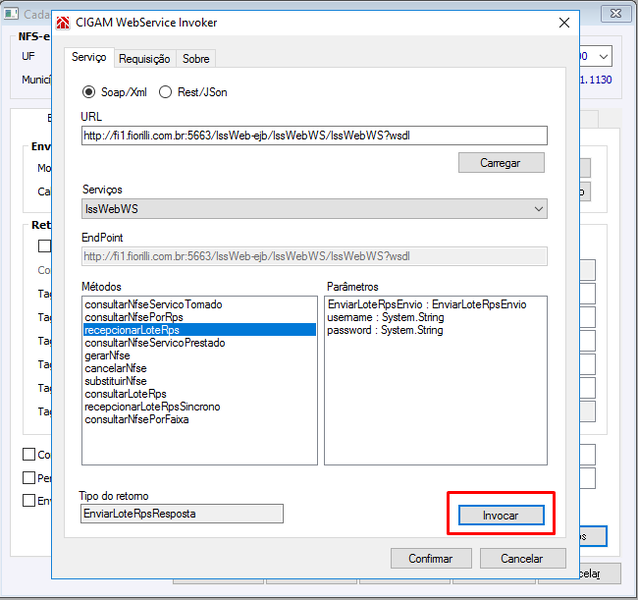Click the background window's title bar icon
This screenshot has height=600, width=638.
11,13
